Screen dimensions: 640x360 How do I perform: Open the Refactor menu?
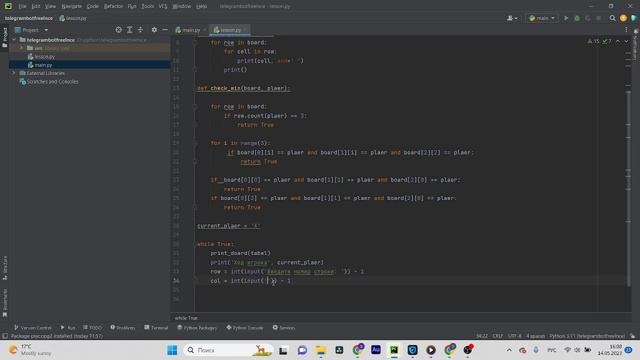(113, 6)
